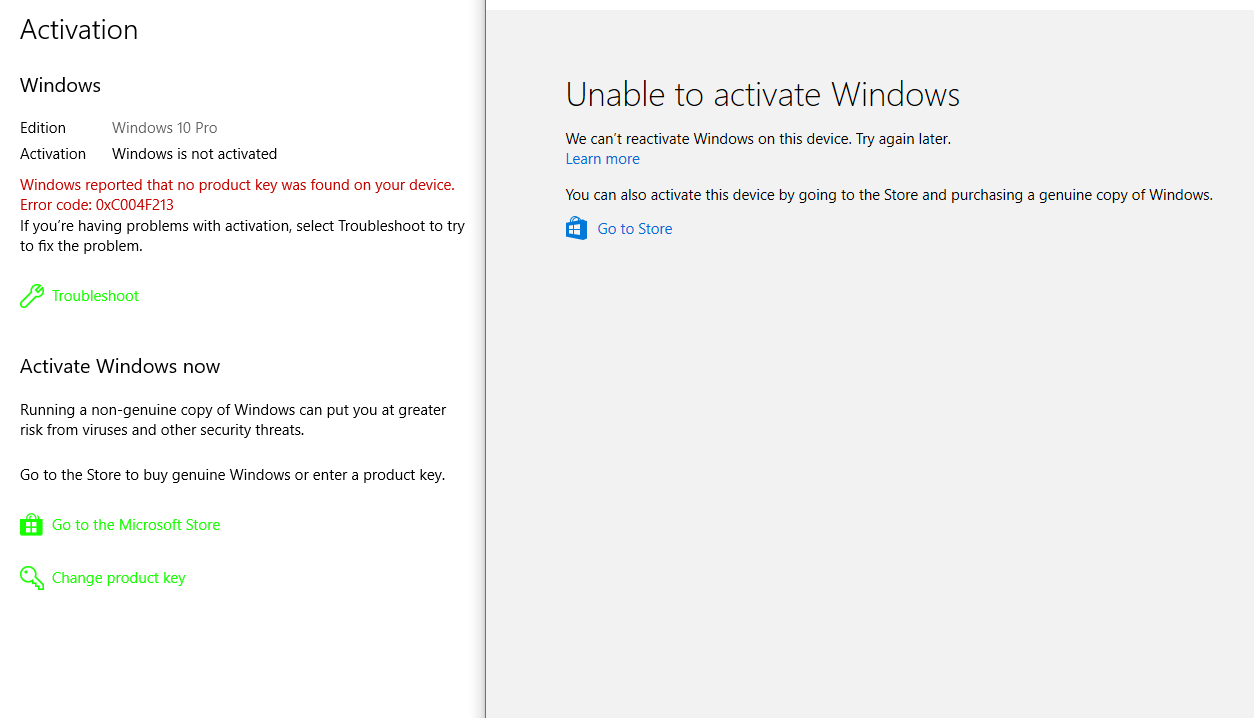Viewport: 1254px width, 718px height.
Task: Click the Activate Windows now heading
Action: click(120, 367)
